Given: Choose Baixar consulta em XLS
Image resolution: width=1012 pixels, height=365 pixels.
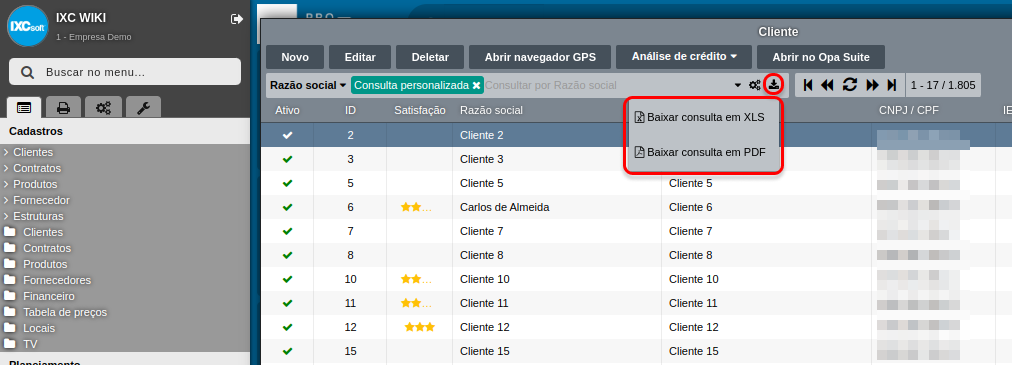Looking at the screenshot, I should [700, 117].
